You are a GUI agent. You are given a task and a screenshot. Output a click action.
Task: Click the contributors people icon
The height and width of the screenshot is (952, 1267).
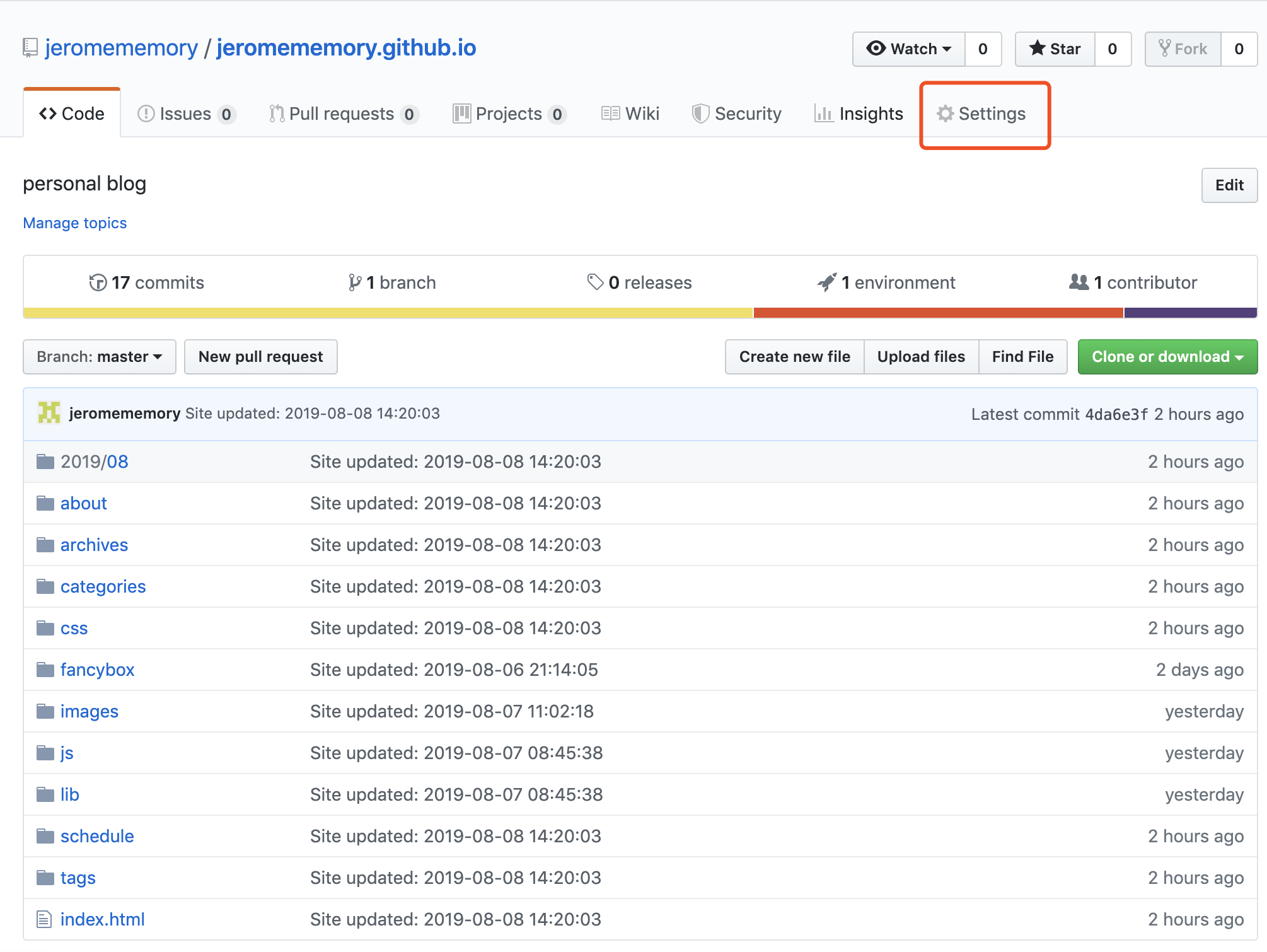(1079, 282)
